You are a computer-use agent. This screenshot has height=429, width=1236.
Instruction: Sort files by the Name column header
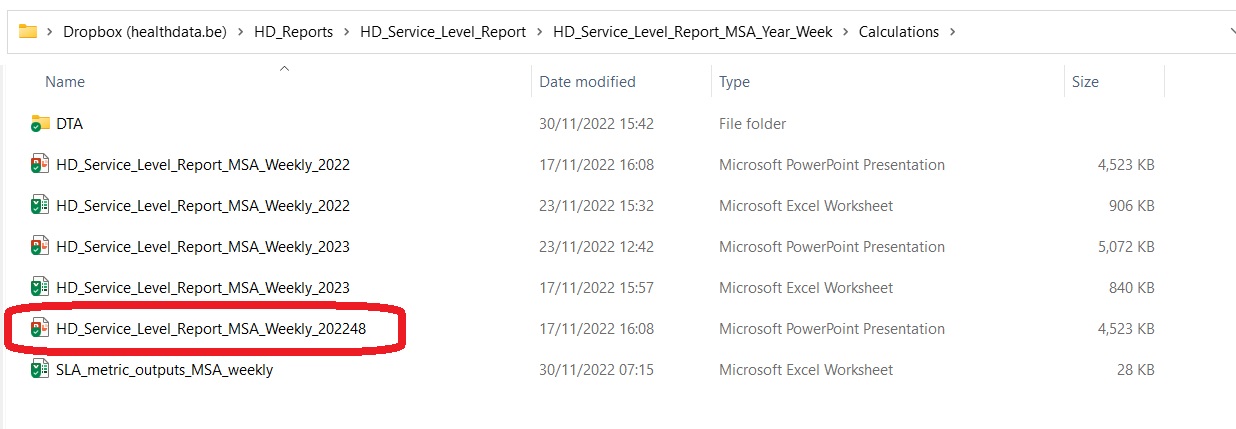65,82
